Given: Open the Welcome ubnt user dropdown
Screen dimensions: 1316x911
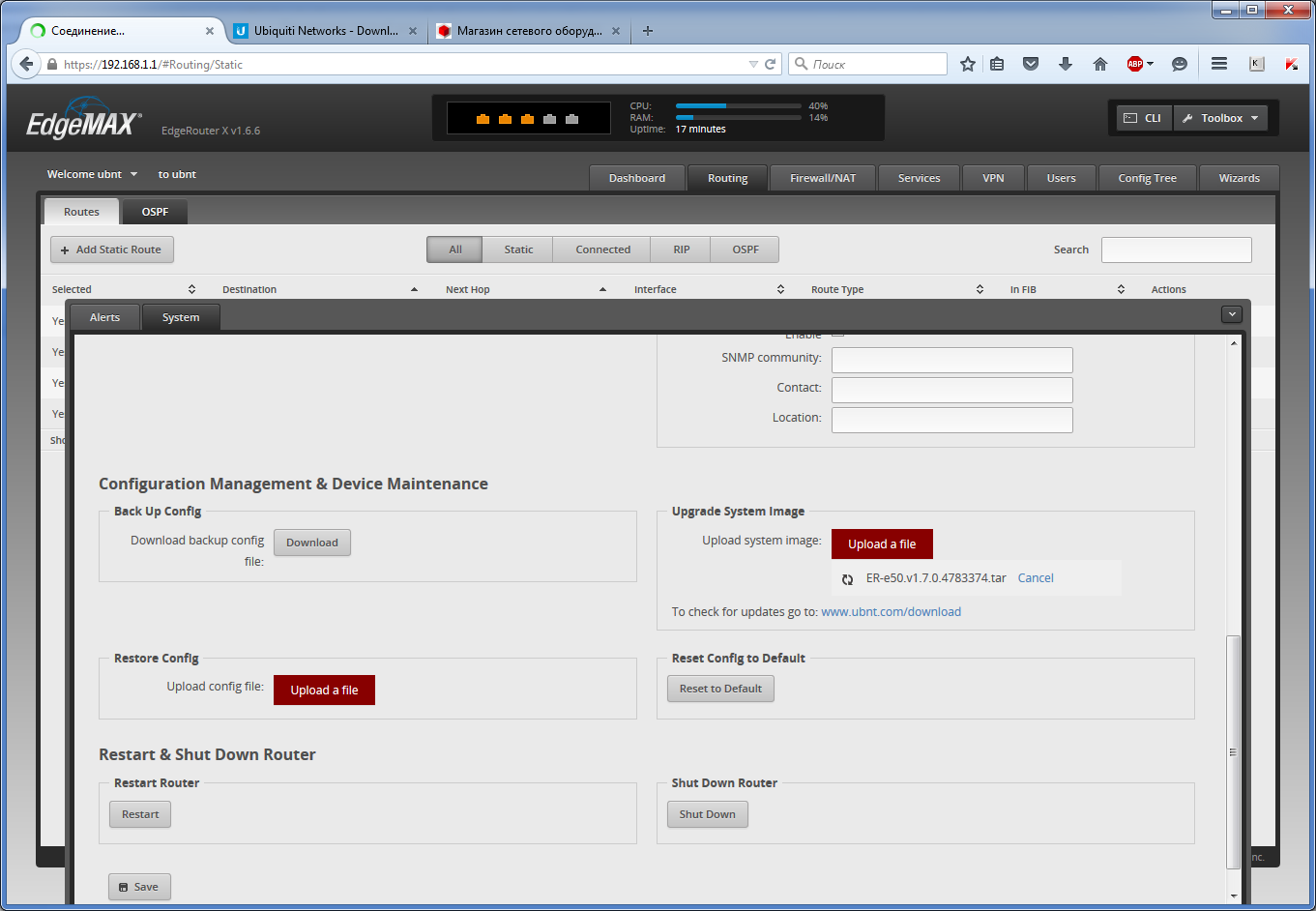Looking at the screenshot, I should point(92,174).
